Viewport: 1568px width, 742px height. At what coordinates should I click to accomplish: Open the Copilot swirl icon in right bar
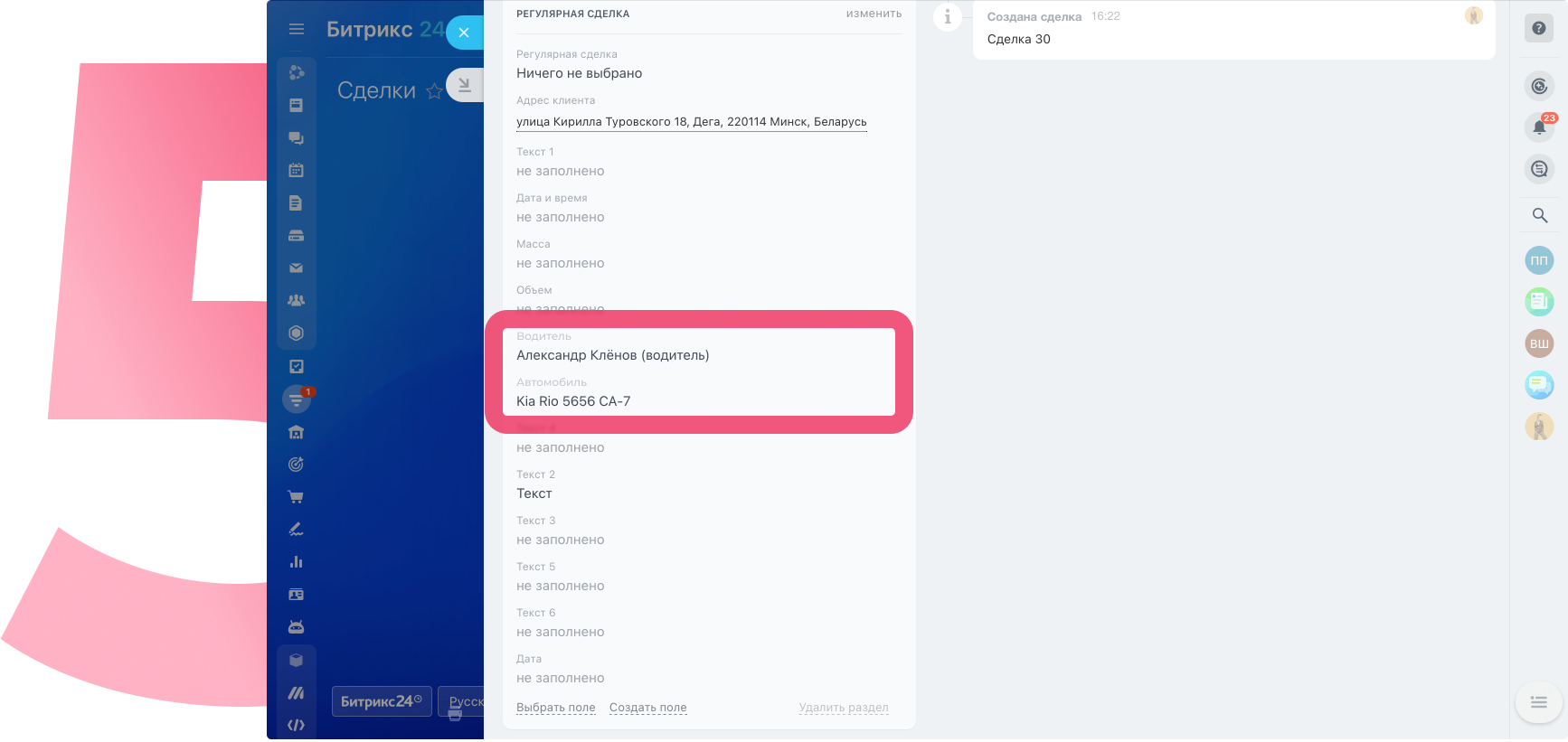click(1539, 86)
